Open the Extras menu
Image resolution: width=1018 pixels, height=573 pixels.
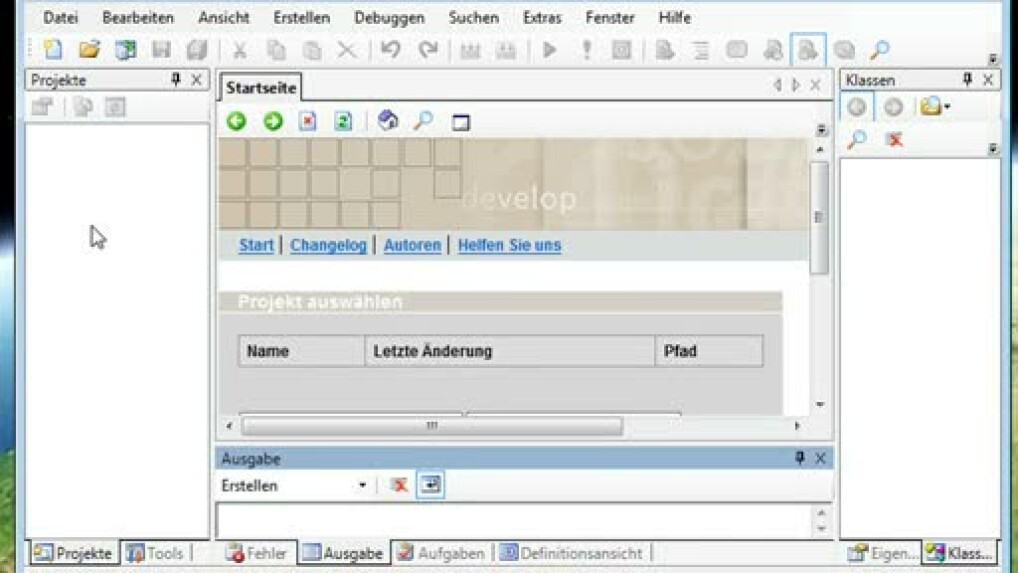click(541, 18)
